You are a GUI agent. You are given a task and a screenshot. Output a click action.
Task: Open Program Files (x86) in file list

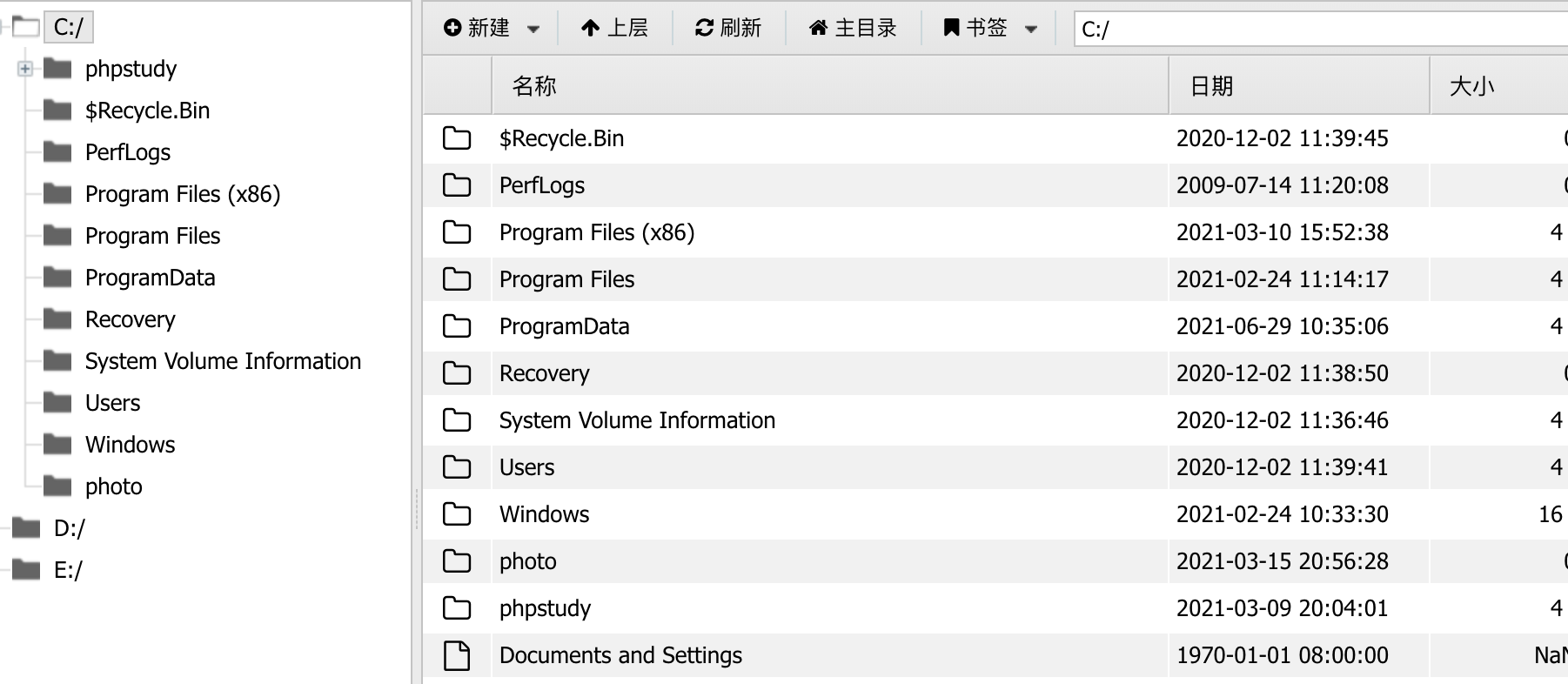point(597,232)
